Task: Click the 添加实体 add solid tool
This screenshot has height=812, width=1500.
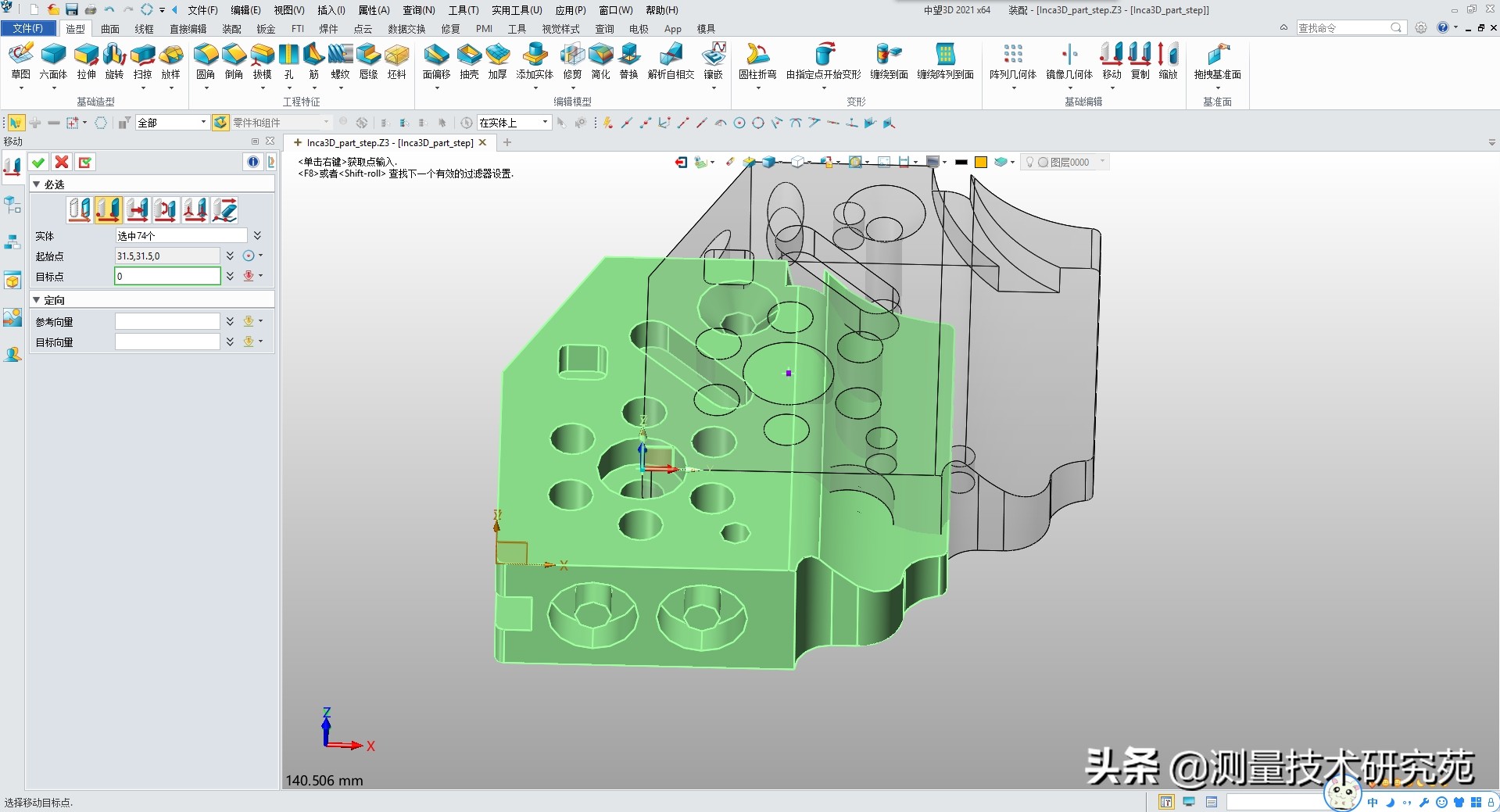Action: 535,61
